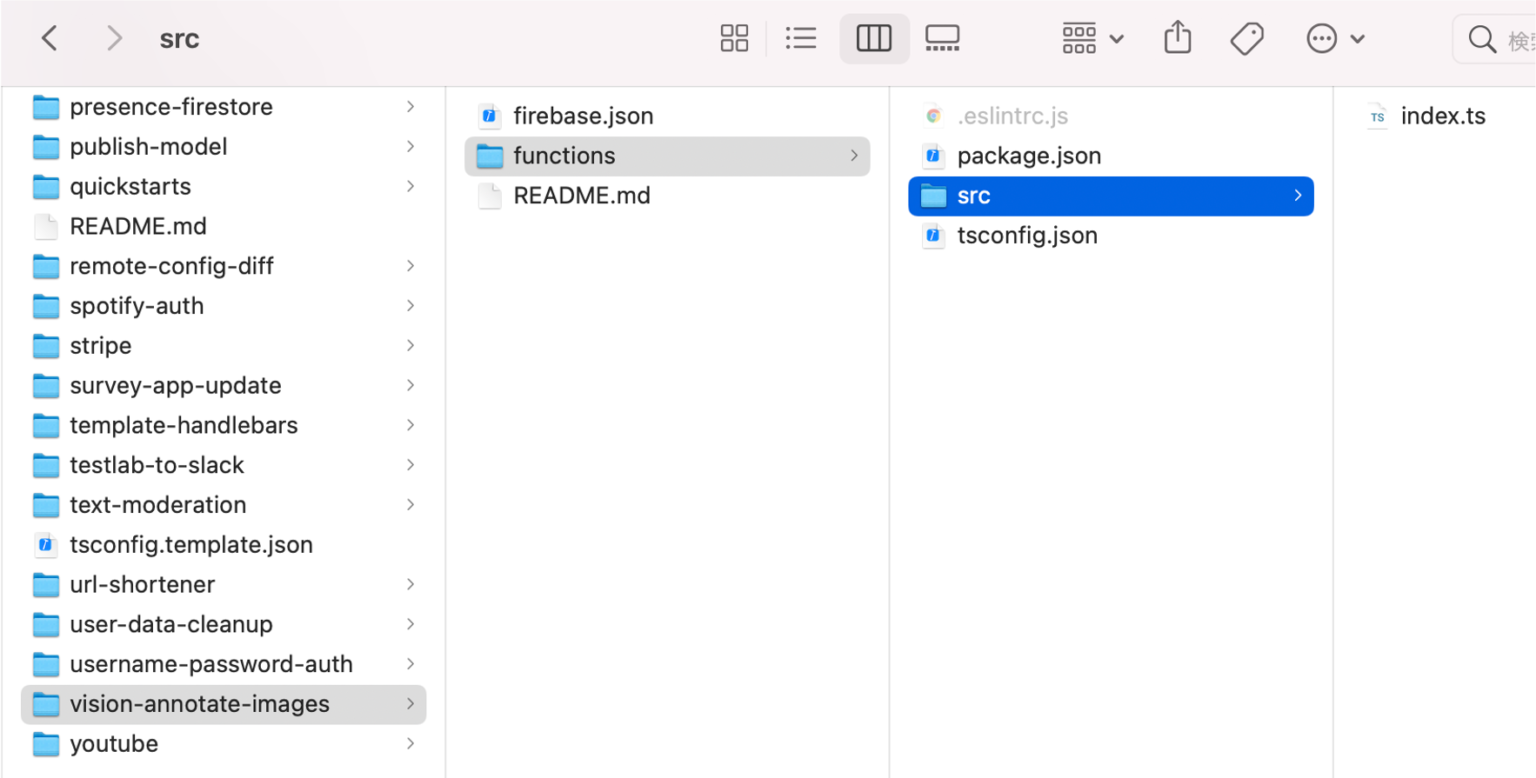Open the Tags menu
This screenshot has height=778, width=1536.
click(1245, 38)
